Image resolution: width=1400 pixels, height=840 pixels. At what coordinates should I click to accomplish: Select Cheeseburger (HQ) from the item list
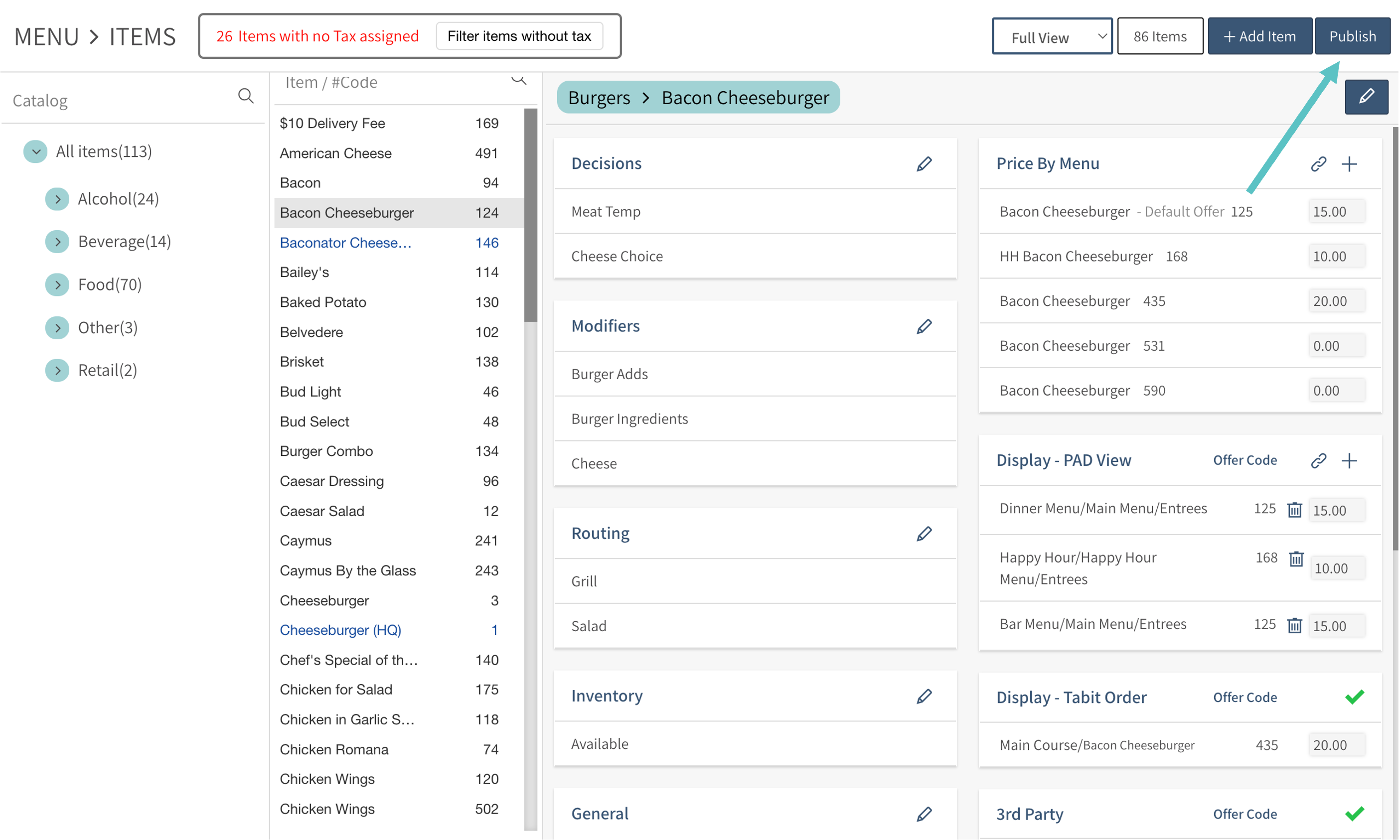340,630
